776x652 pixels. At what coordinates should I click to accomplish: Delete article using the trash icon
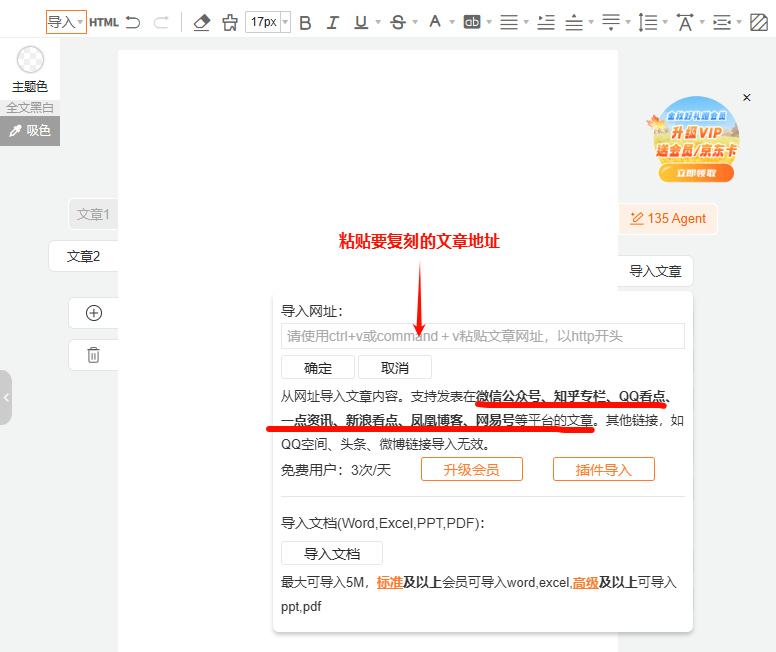tap(94, 355)
